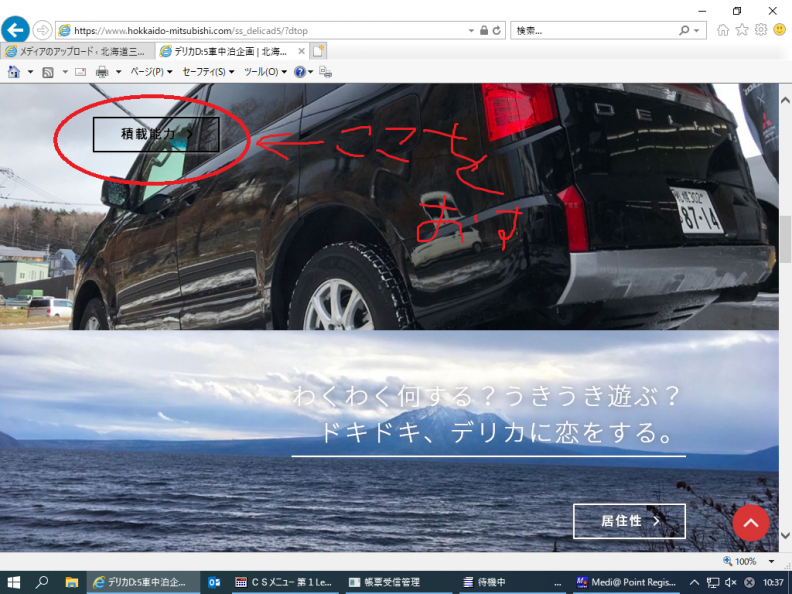Open the search provider dropdown arrow
The height and width of the screenshot is (594, 792).
[697, 30]
